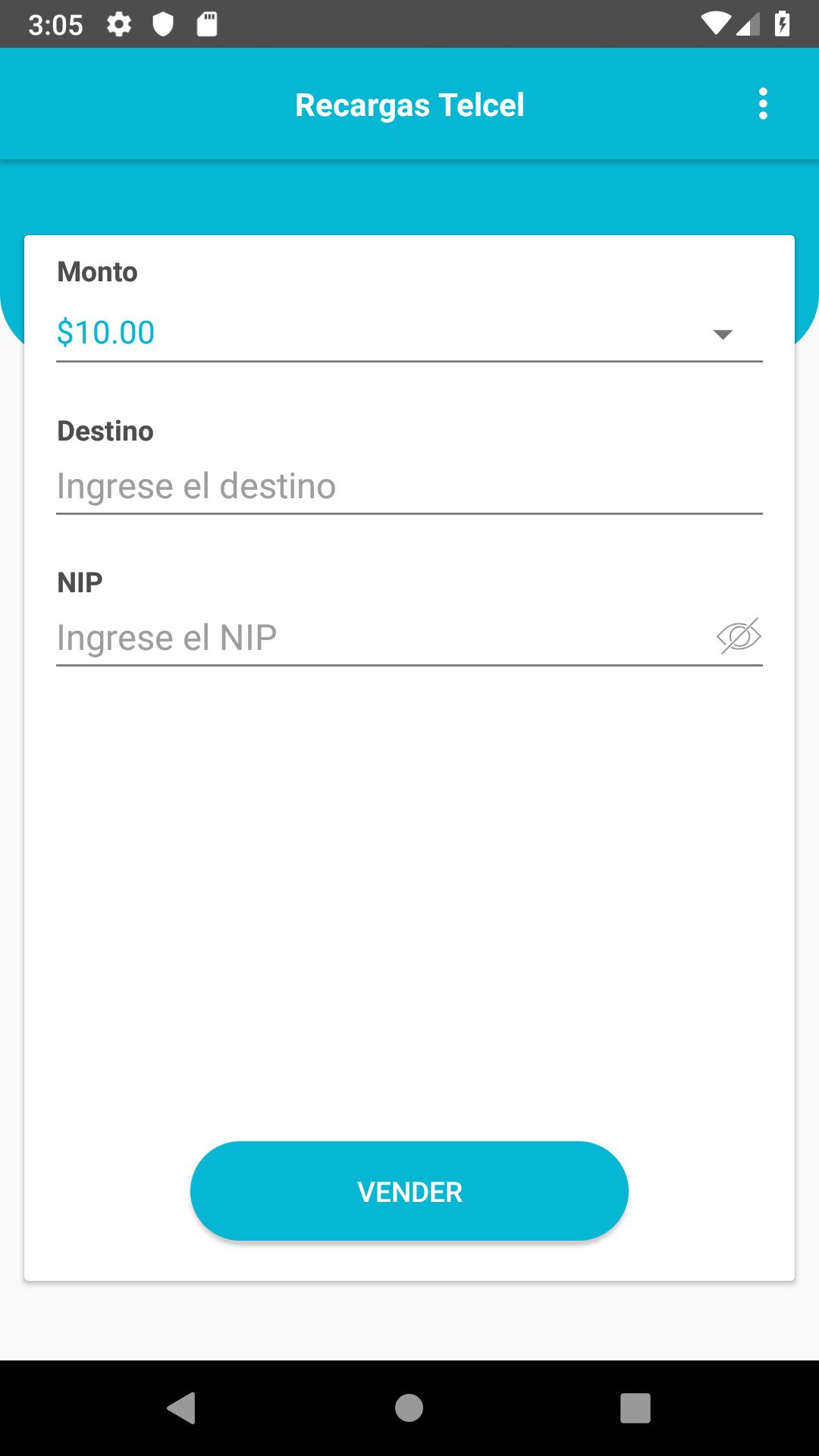Open the three-dot overflow menu
Screen dimensions: 819x1456
pyautogui.click(x=763, y=104)
